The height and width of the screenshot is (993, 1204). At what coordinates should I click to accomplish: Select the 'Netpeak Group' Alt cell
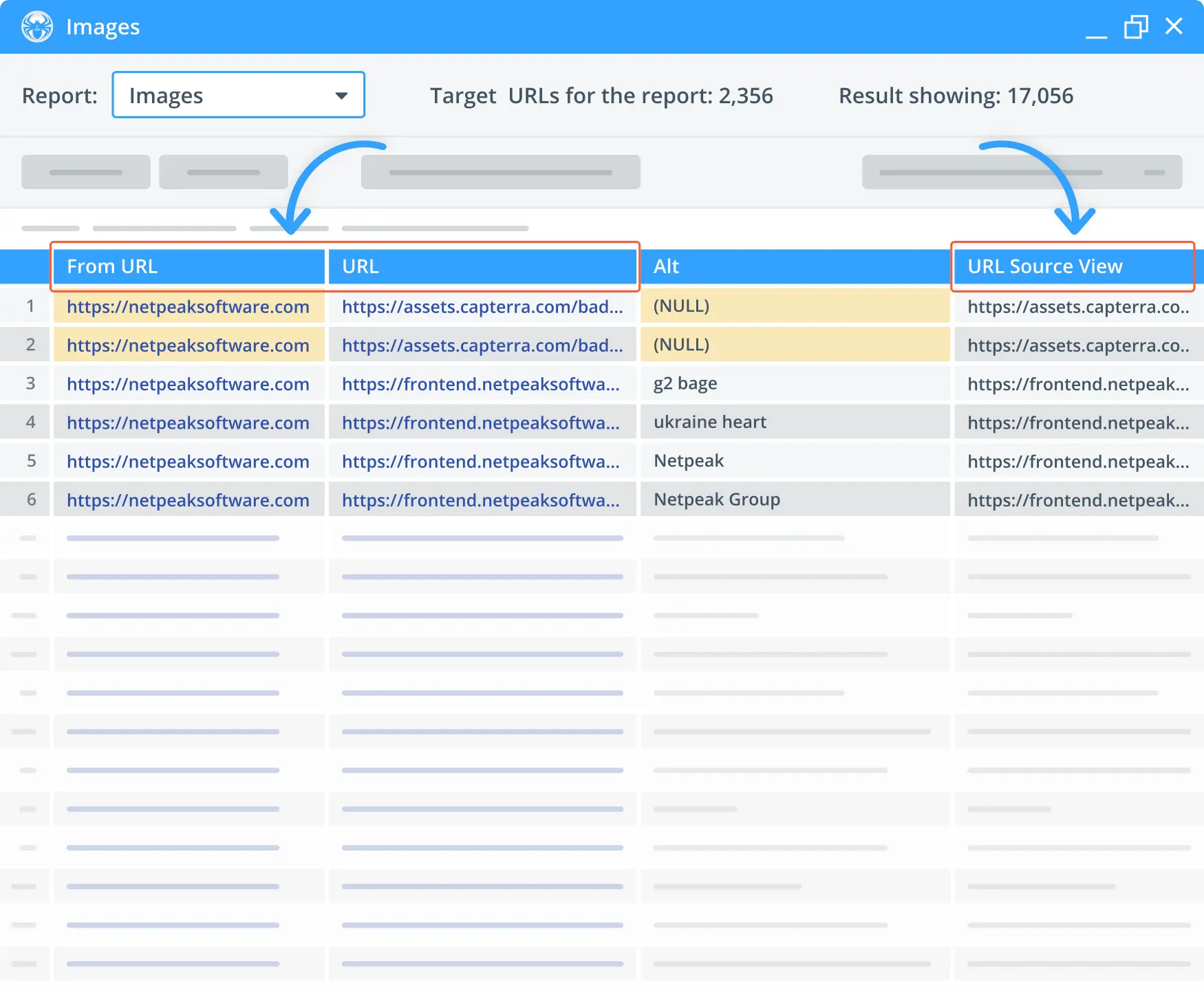click(795, 499)
